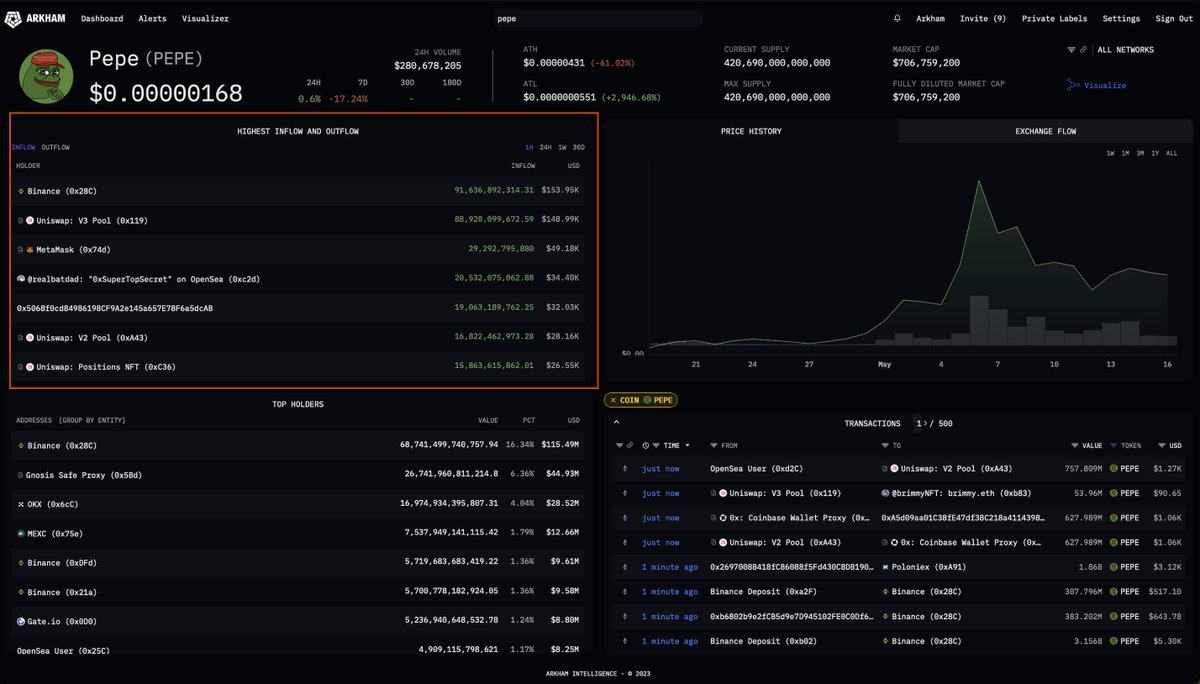Click the @realbatdad avatar icon
This screenshot has width=1200, height=684.
click(x=21, y=279)
